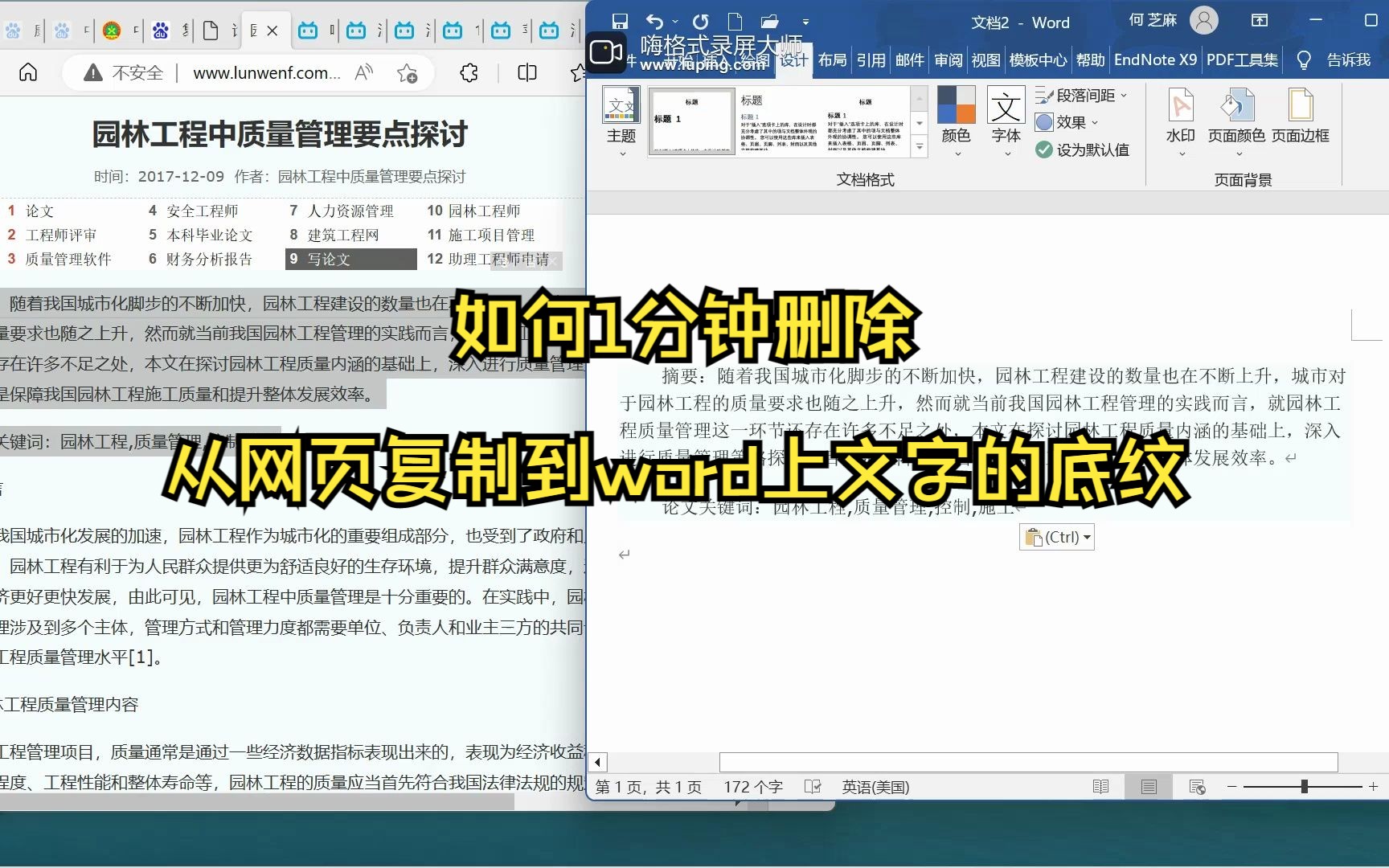This screenshot has width=1389, height=868.
Task: Open the 视图 ribbon tab
Action: click(985, 59)
